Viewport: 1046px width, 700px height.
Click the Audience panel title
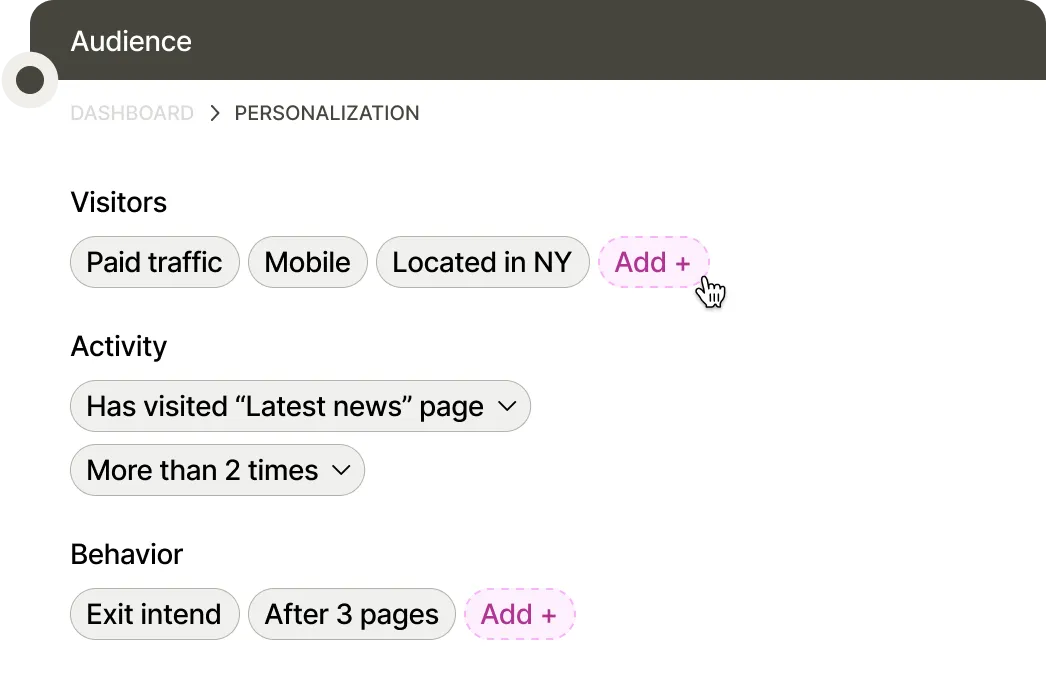click(131, 41)
